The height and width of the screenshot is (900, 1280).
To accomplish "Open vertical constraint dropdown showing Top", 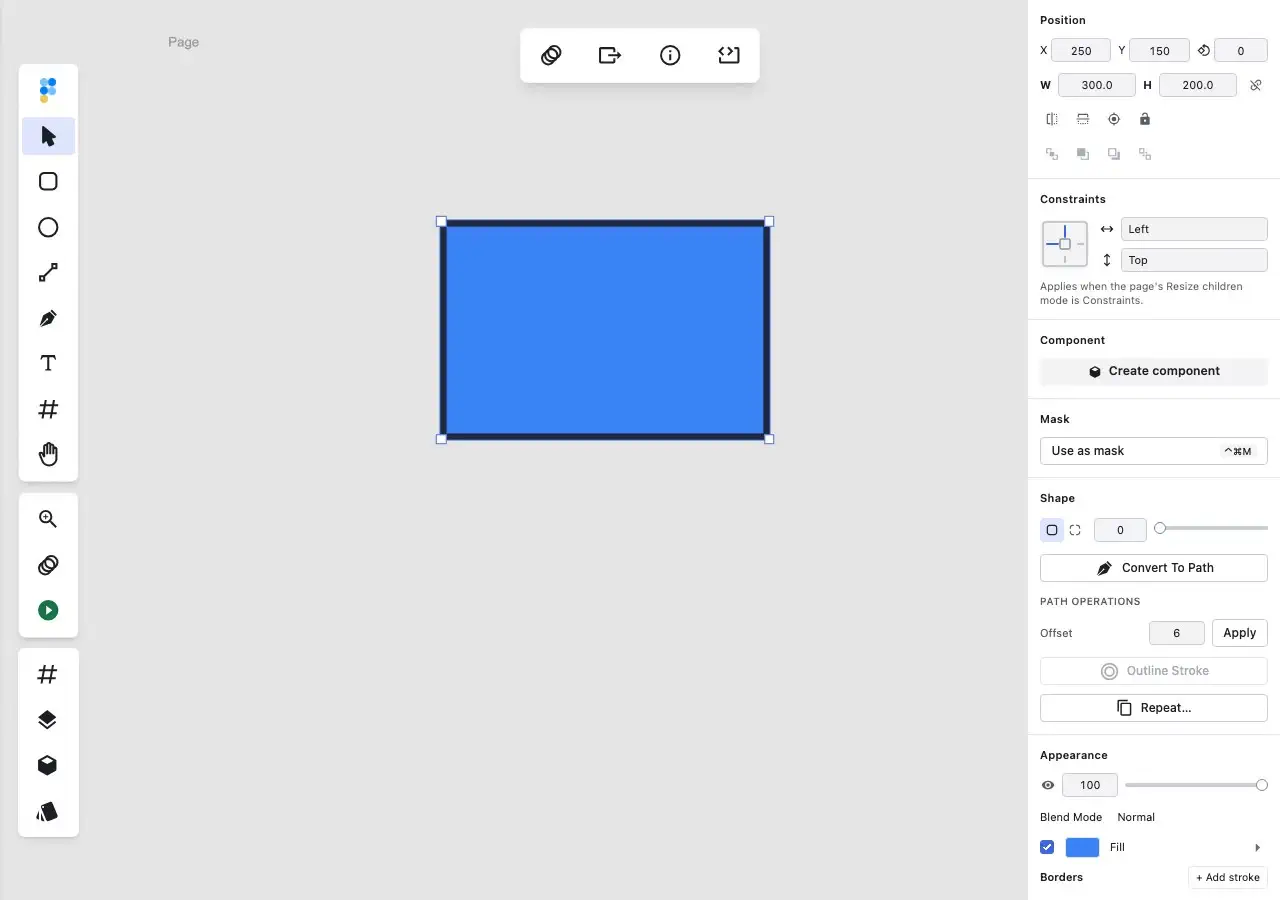I will [1194, 260].
